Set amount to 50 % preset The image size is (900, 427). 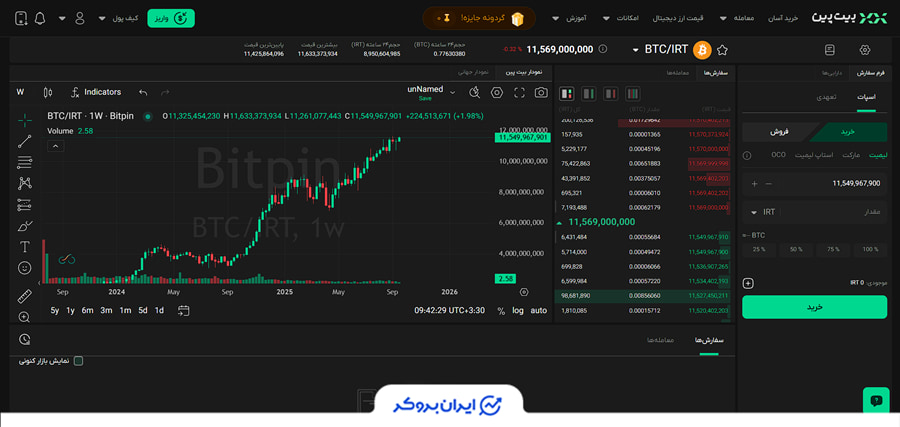[795, 249]
